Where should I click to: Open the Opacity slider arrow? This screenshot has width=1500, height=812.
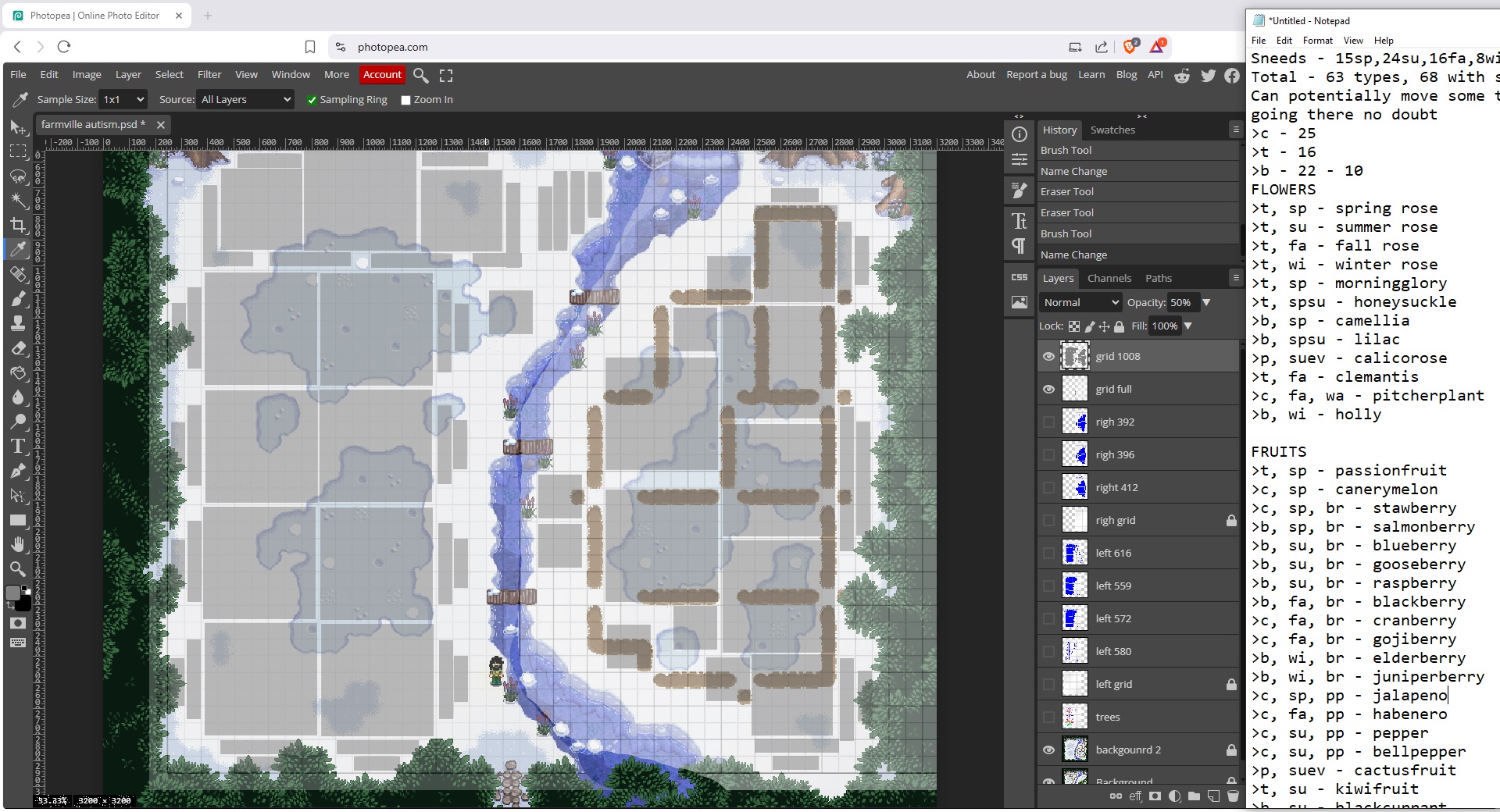click(x=1206, y=302)
